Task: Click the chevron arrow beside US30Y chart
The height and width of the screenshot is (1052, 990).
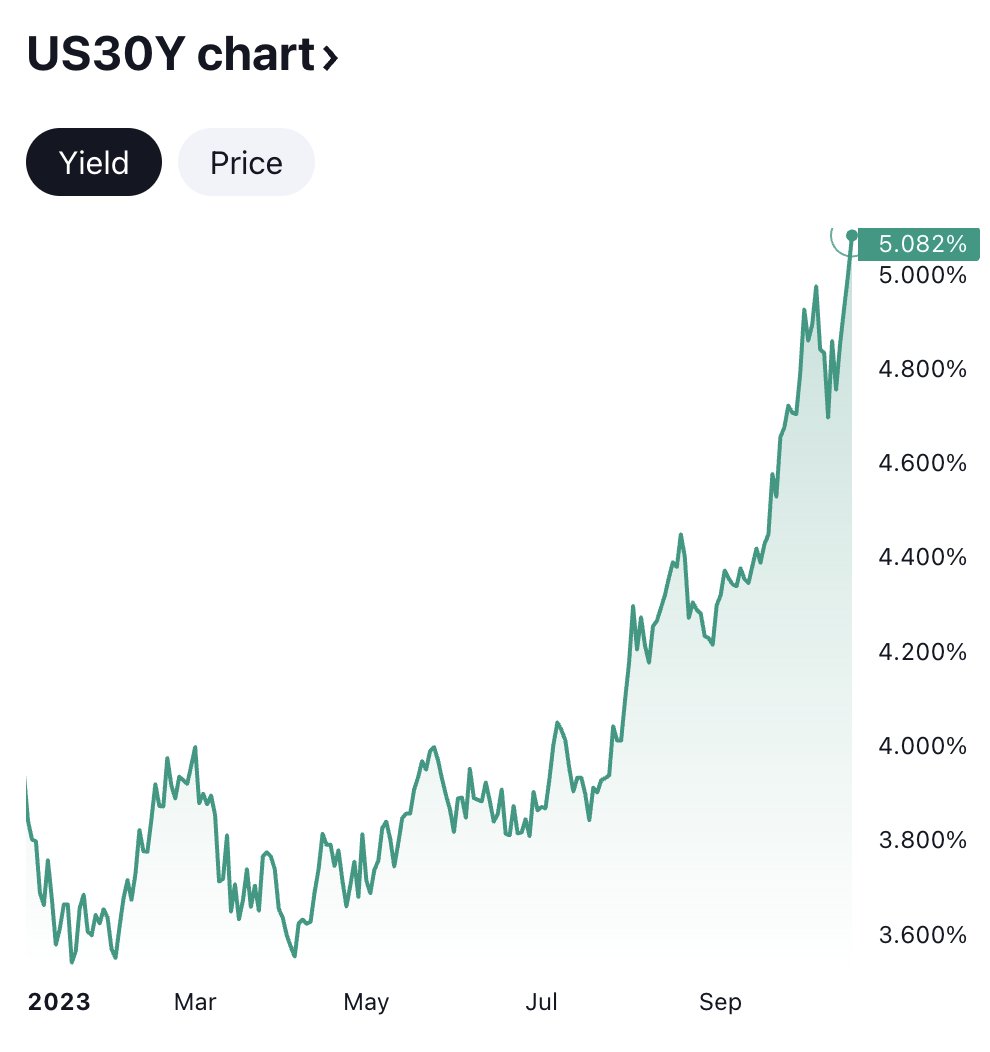Action: (x=330, y=58)
